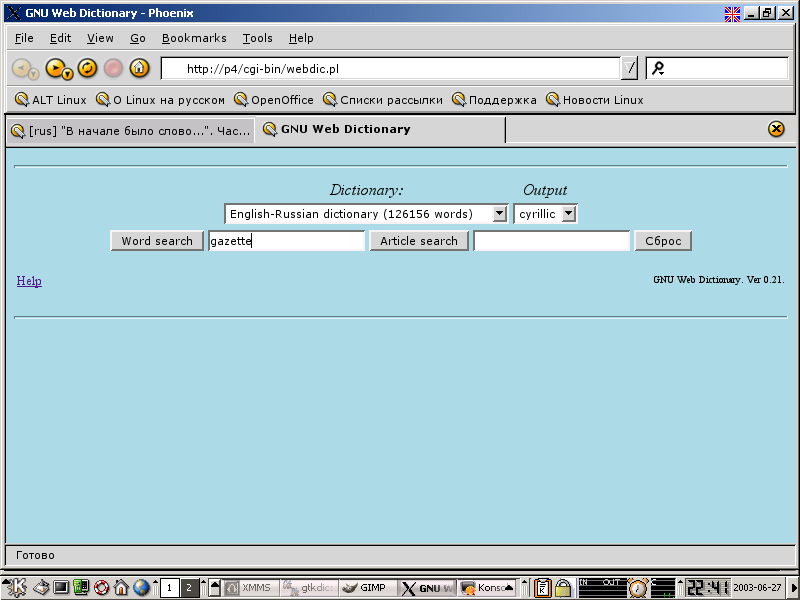800x600 pixels.
Task: Open the Bookmarks menu
Action: click(x=194, y=38)
